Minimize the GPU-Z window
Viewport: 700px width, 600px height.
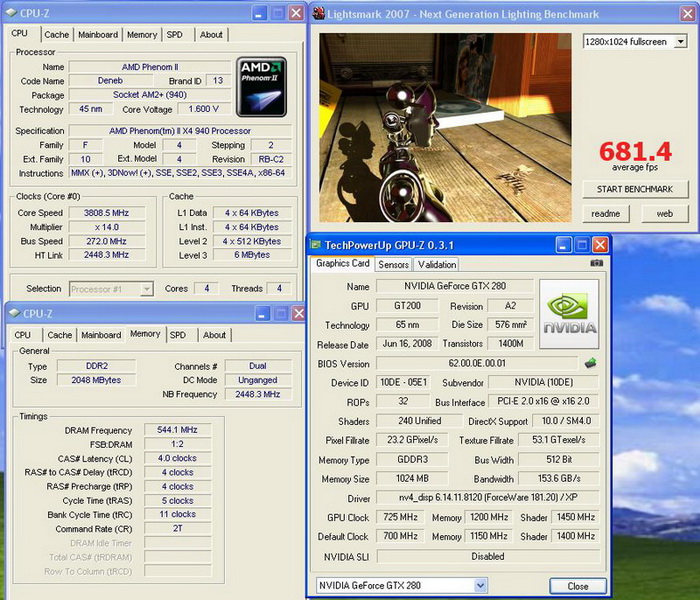[563, 245]
